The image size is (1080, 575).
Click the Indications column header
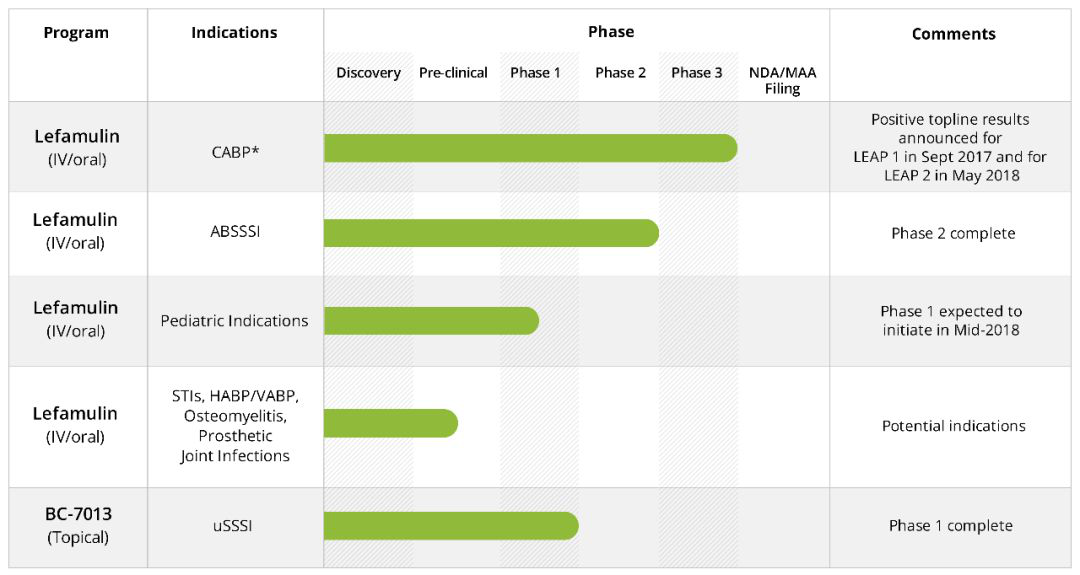point(234,33)
